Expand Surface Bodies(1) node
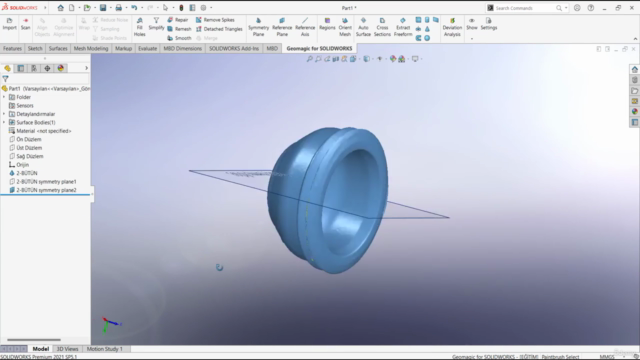The image size is (640, 360). click(4, 122)
